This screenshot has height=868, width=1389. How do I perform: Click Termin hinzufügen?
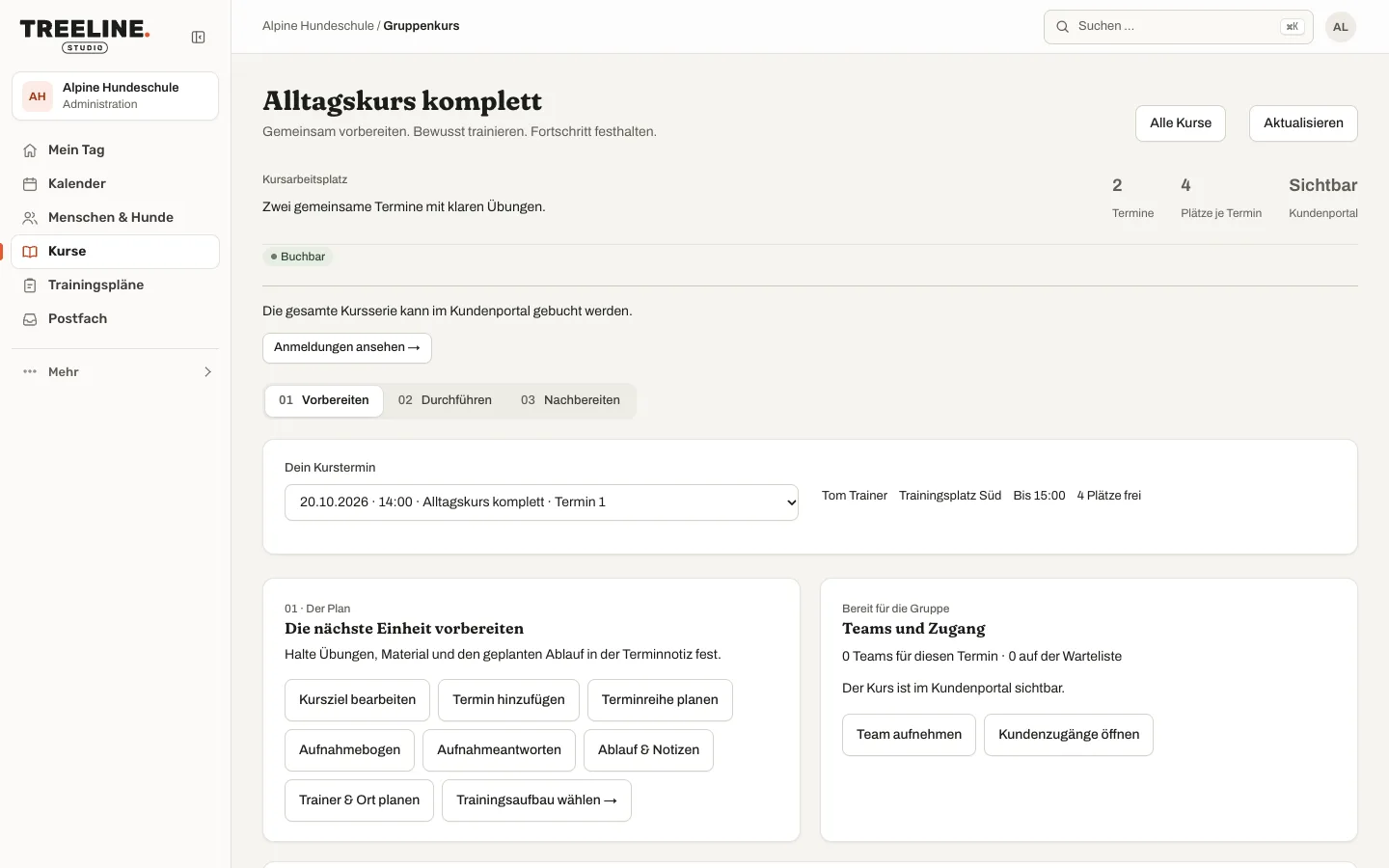pos(508,700)
